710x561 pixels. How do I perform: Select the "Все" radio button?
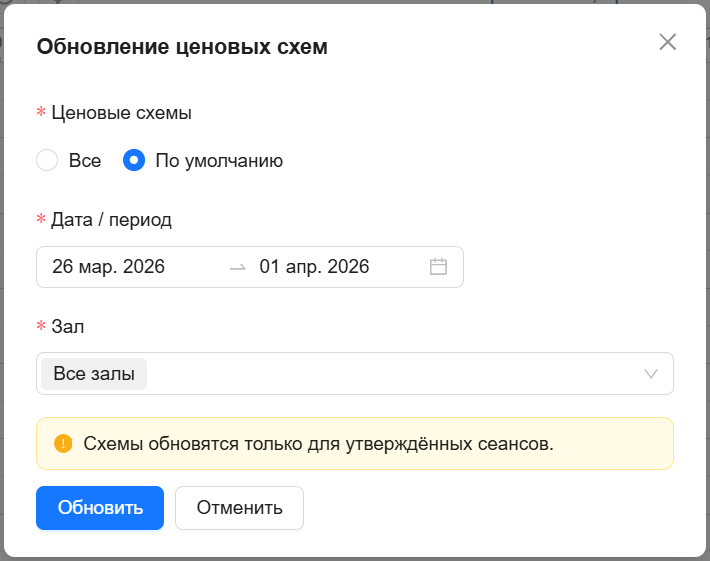pos(47,160)
